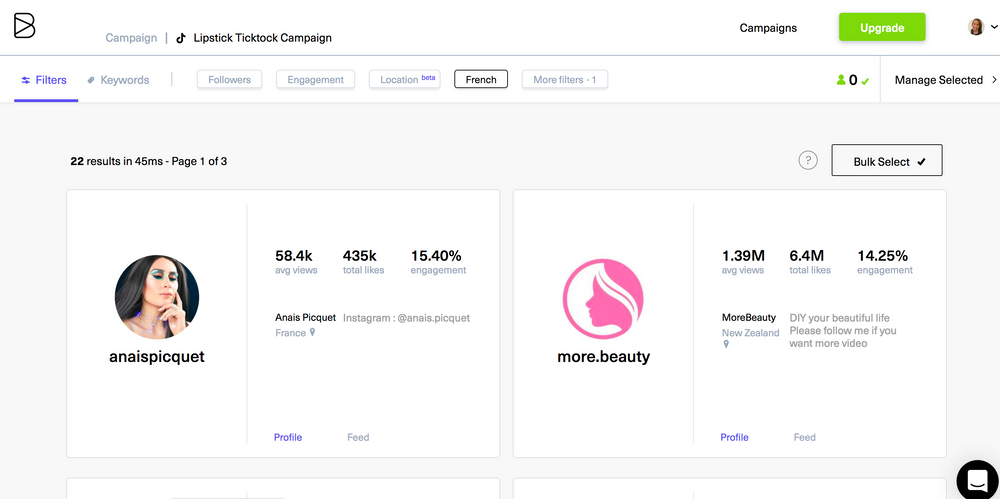The height and width of the screenshot is (499, 1000).
Task: Click 15.40% engagement value
Action: pos(436,256)
